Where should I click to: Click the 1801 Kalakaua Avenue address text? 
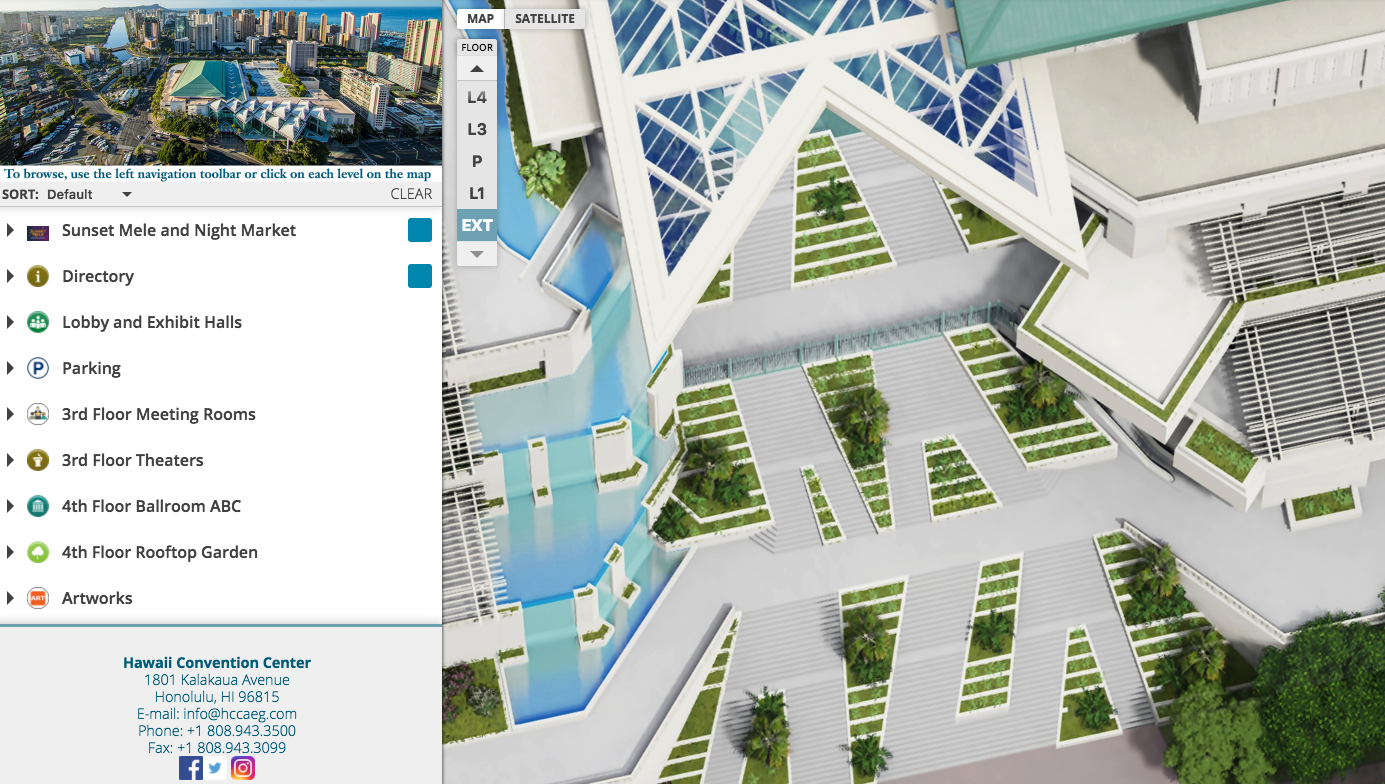pos(217,680)
